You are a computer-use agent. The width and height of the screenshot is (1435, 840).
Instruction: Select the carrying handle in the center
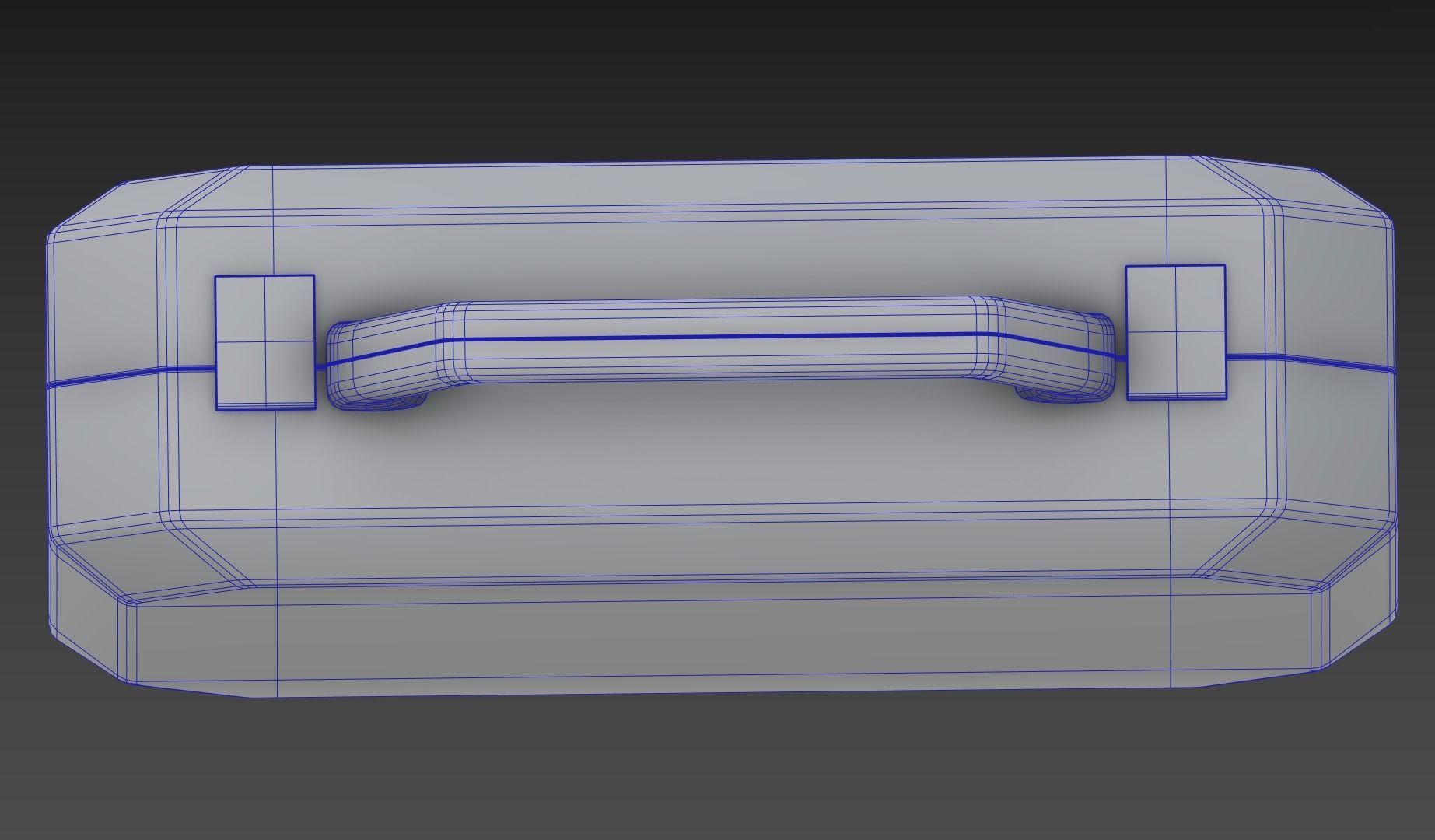coord(720,352)
